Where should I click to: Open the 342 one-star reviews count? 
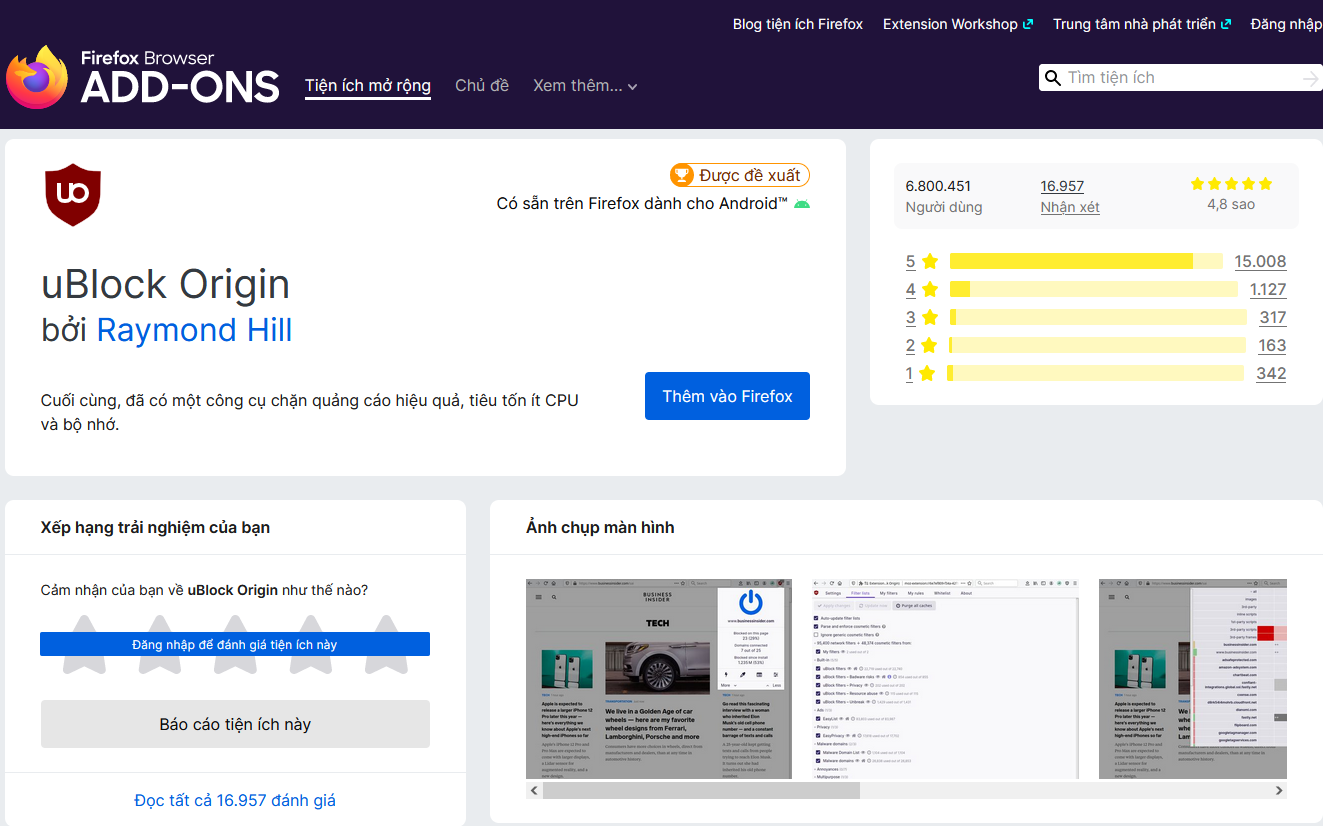tap(1271, 374)
